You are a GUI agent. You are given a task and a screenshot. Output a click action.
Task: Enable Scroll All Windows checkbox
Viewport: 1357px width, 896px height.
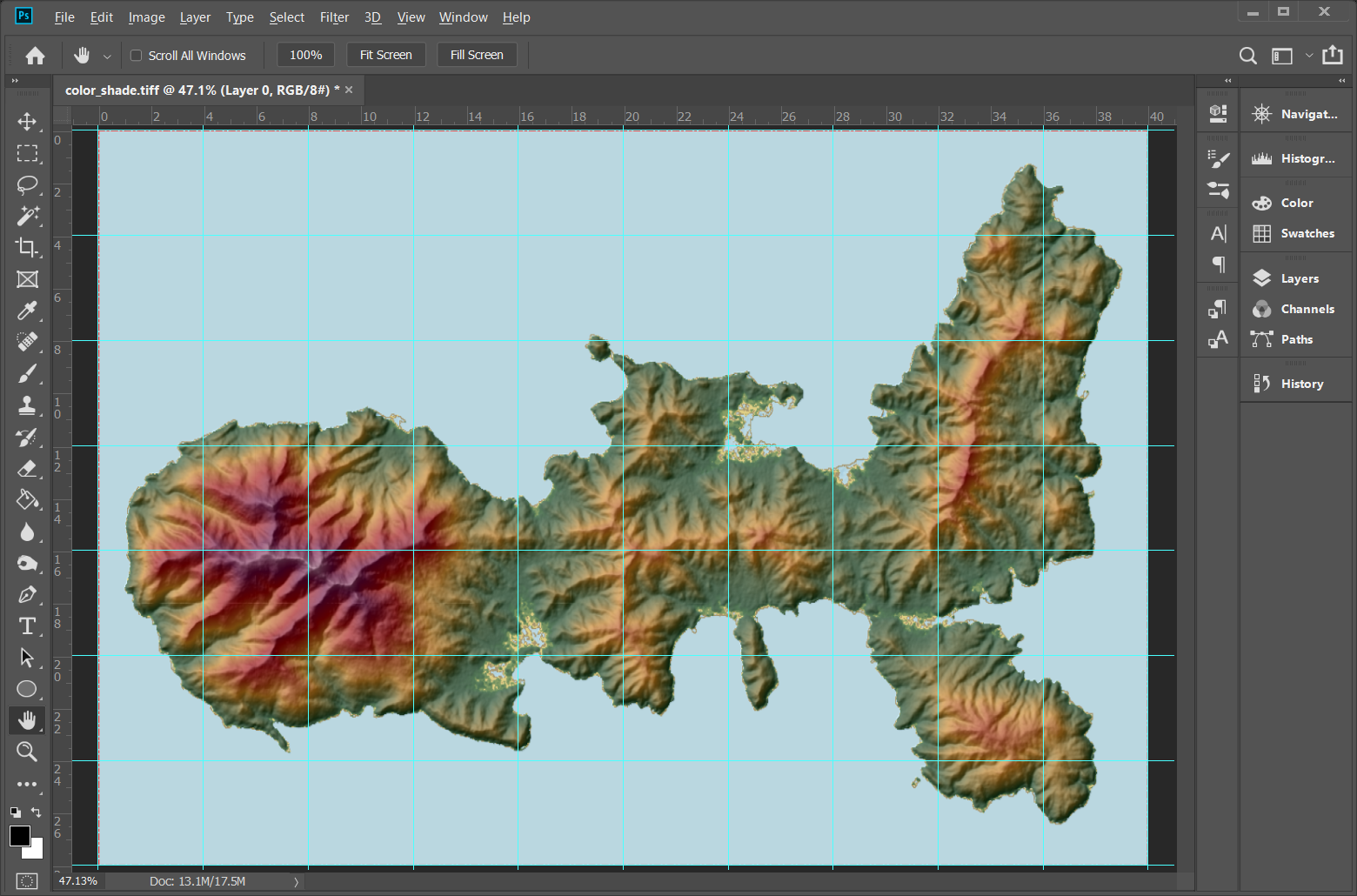(136, 56)
